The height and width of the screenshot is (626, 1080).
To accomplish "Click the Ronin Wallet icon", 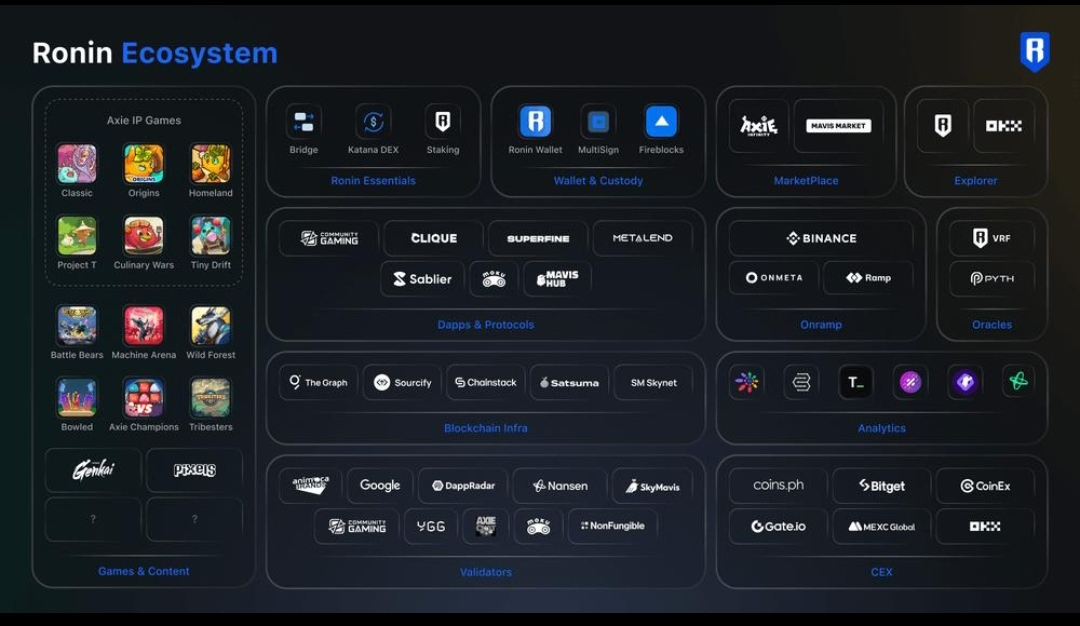I will pyautogui.click(x=535, y=122).
